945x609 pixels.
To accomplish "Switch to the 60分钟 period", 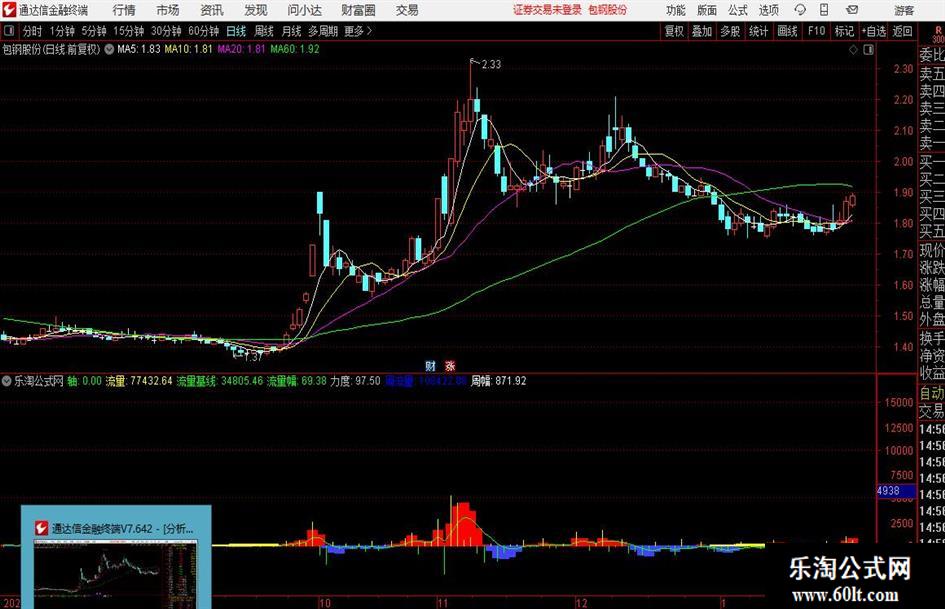I will [203, 31].
